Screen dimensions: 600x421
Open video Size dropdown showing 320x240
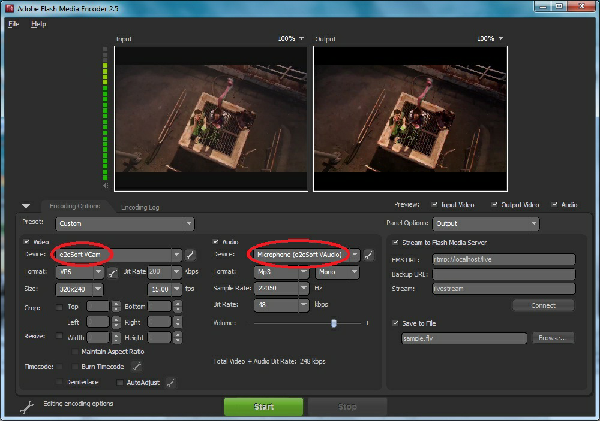[79, 289]
